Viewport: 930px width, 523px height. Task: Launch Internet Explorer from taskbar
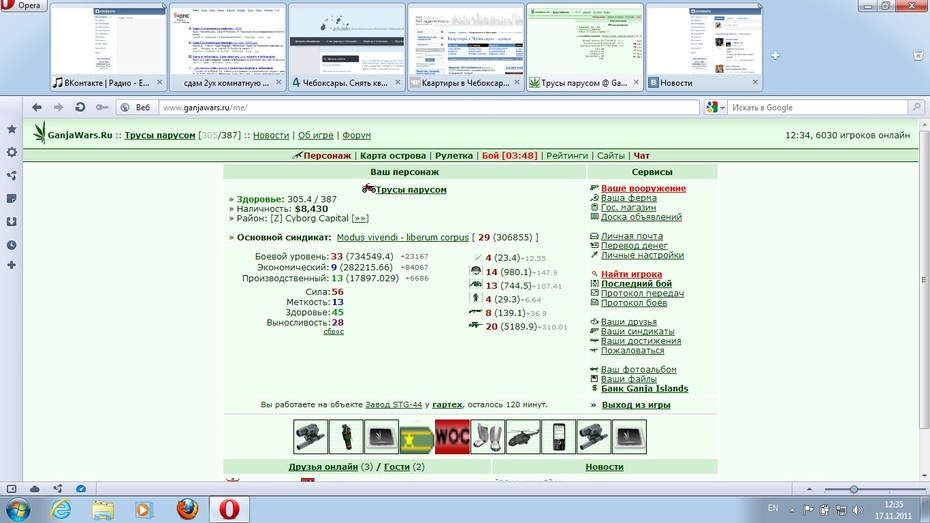[x=61, y=509]
